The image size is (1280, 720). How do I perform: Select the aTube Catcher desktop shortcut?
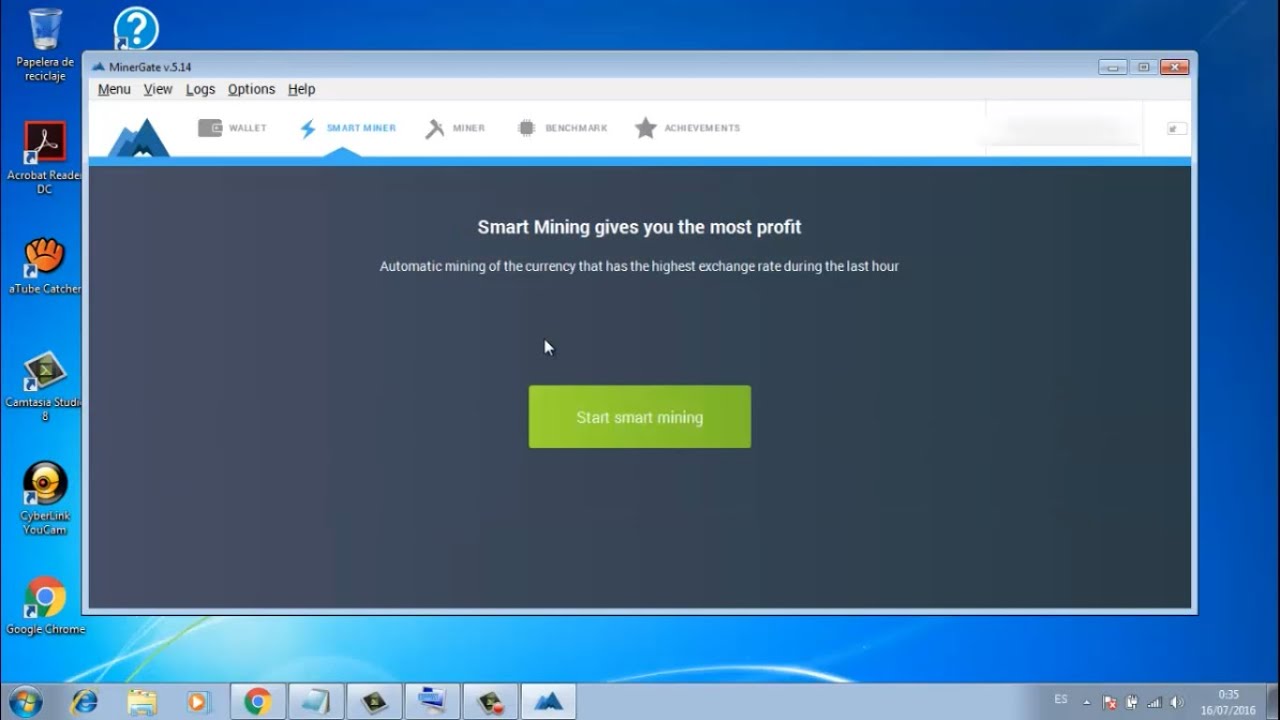pyautogui.click(x=45, y=266)
